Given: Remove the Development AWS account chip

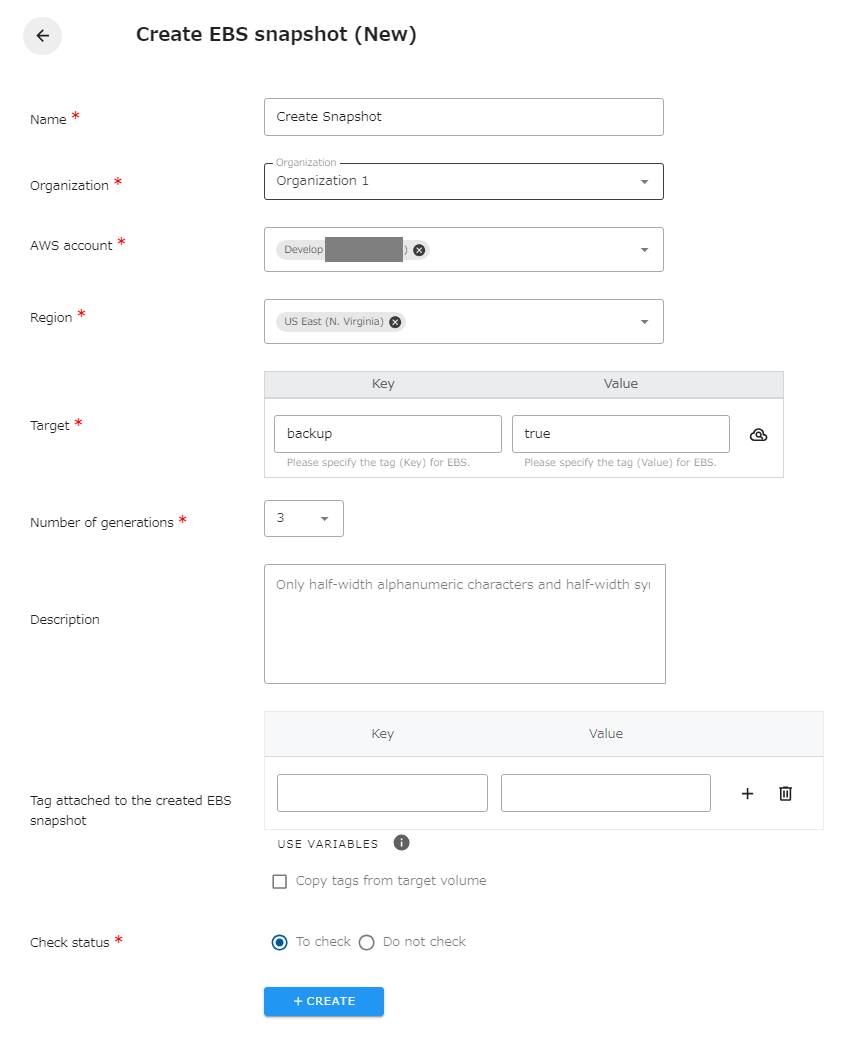Looking at the screenshot, I should 418,249.
